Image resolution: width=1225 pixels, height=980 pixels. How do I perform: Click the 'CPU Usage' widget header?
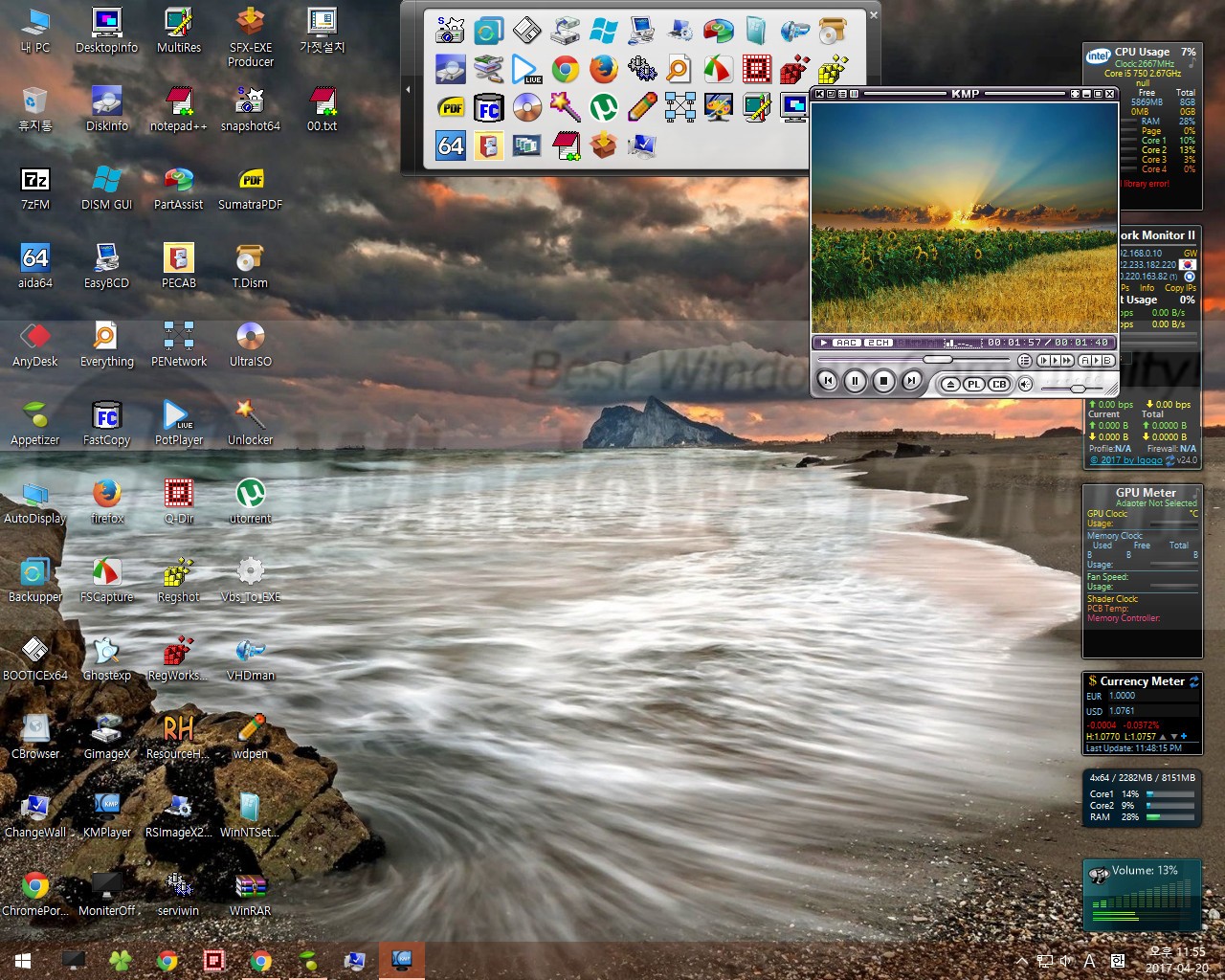pos(1142,52)
